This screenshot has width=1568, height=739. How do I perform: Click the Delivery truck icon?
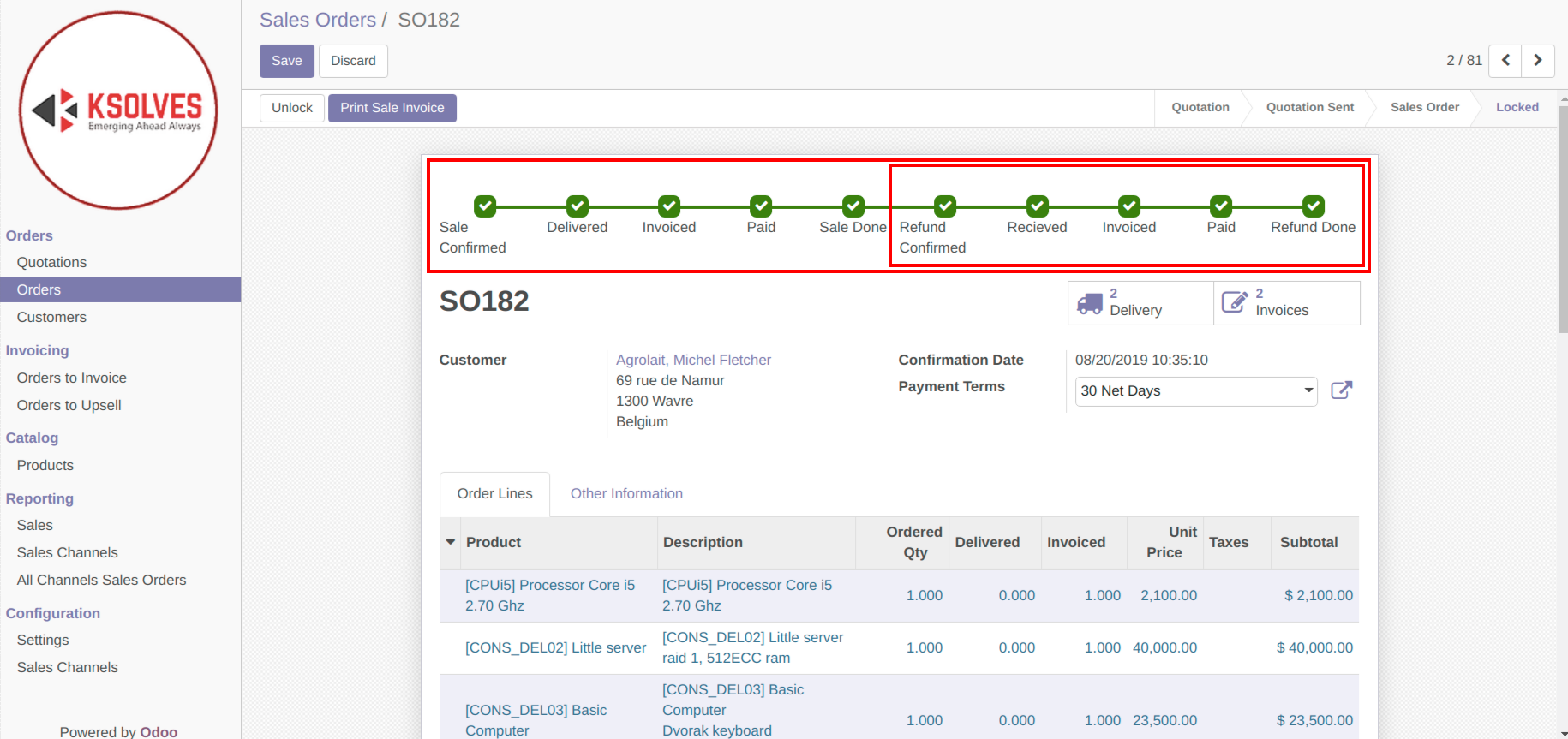point(1090,303)
